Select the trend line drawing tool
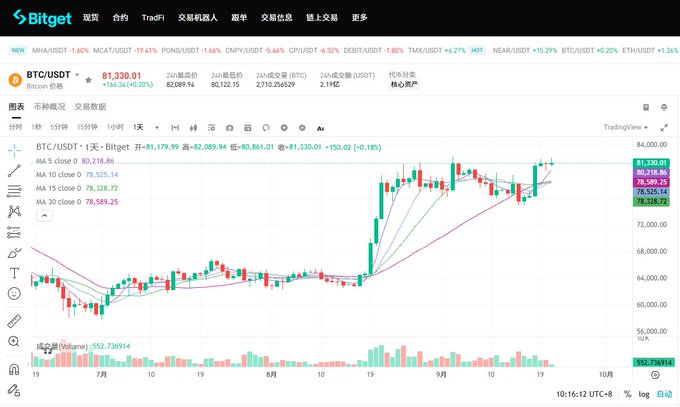 pos(14,171)
